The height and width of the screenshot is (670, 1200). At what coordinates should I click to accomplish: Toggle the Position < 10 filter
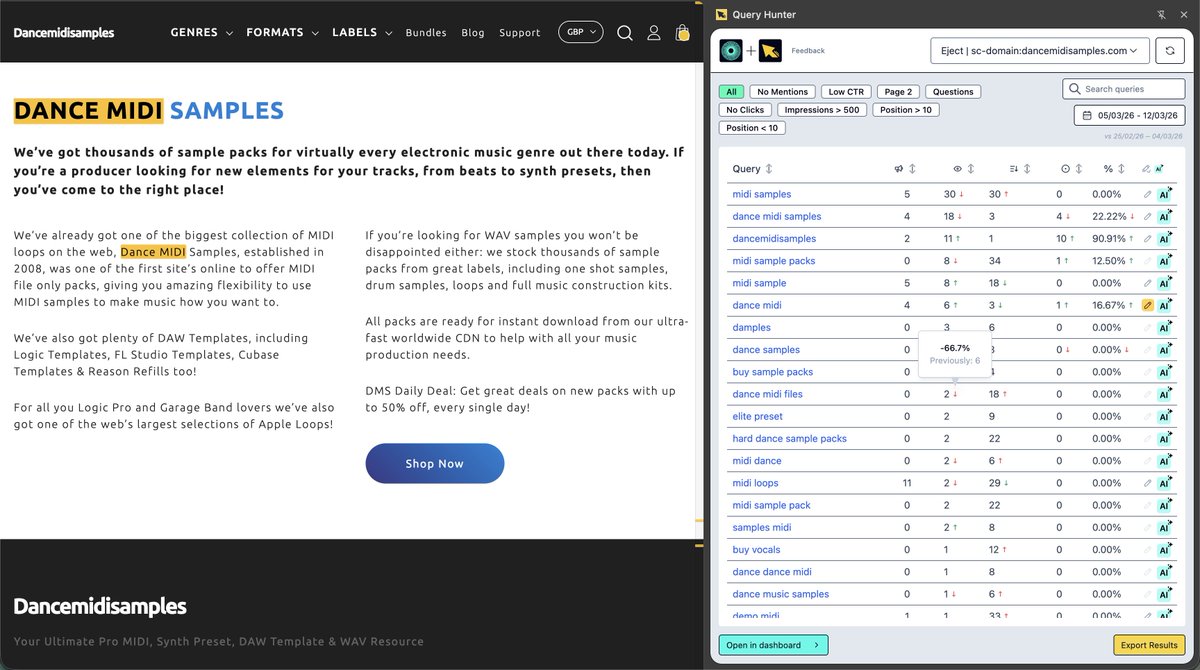(752, 128)
